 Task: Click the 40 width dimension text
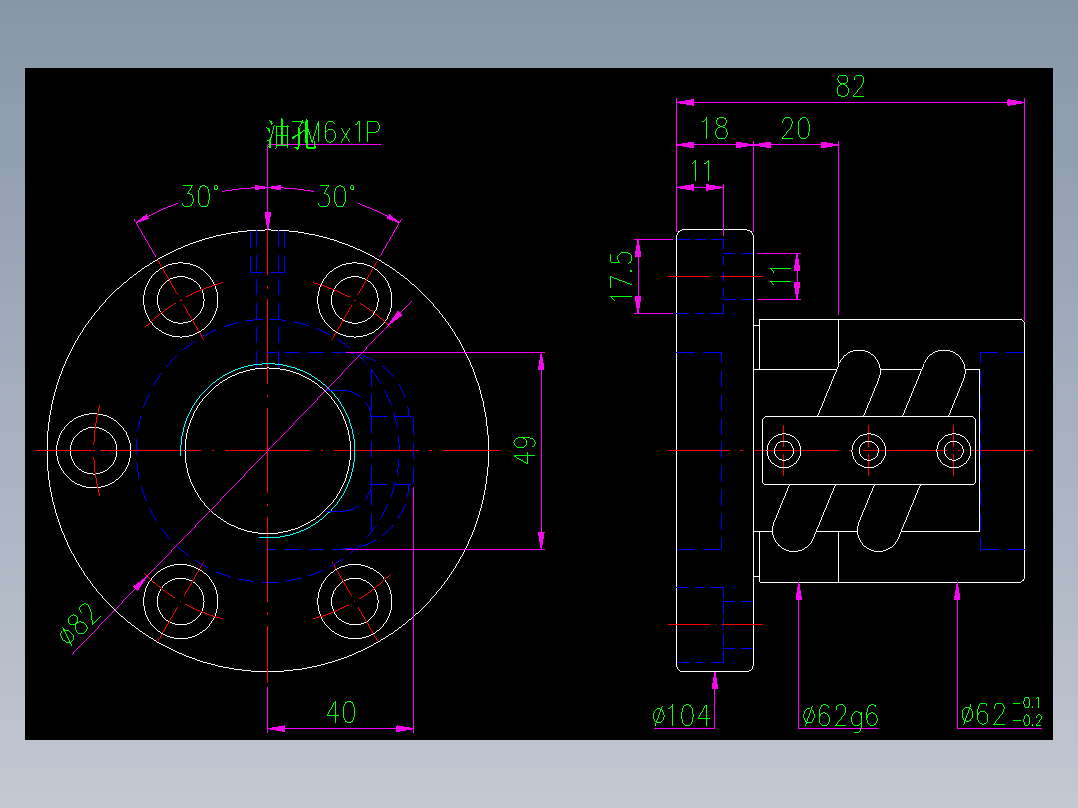pyautogui.click(x=341, y=712)
